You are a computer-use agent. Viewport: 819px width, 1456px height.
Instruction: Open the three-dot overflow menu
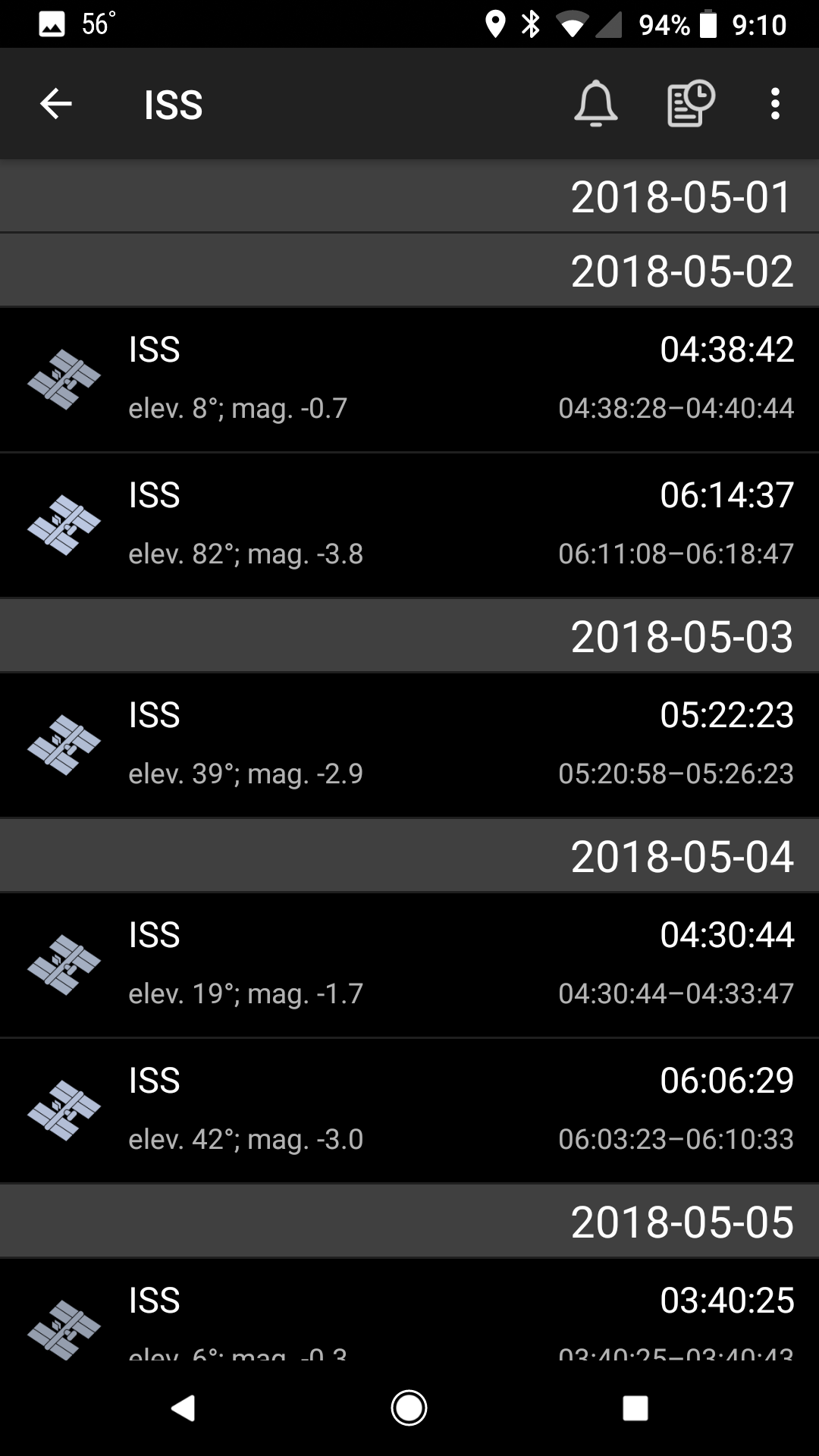[x=774, y=104]
